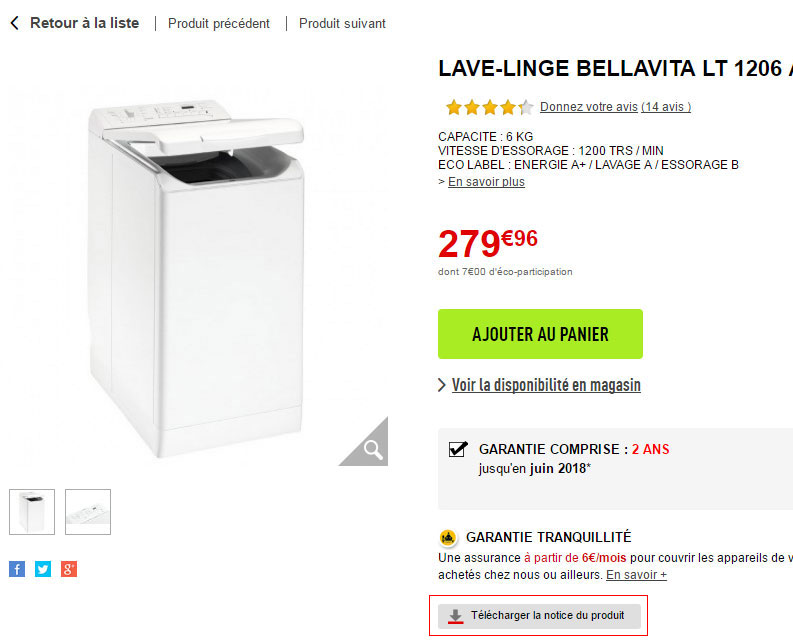Open En savoir + warranty insurance link
This screenshot has width=793, height=642.
point(636,575)
